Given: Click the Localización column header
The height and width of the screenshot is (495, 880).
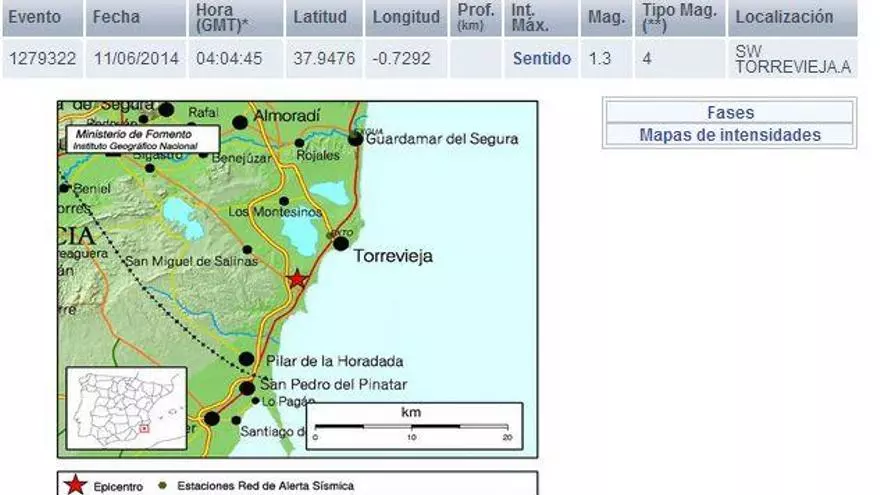Looking at the screenshot, I should click(784, 17).
